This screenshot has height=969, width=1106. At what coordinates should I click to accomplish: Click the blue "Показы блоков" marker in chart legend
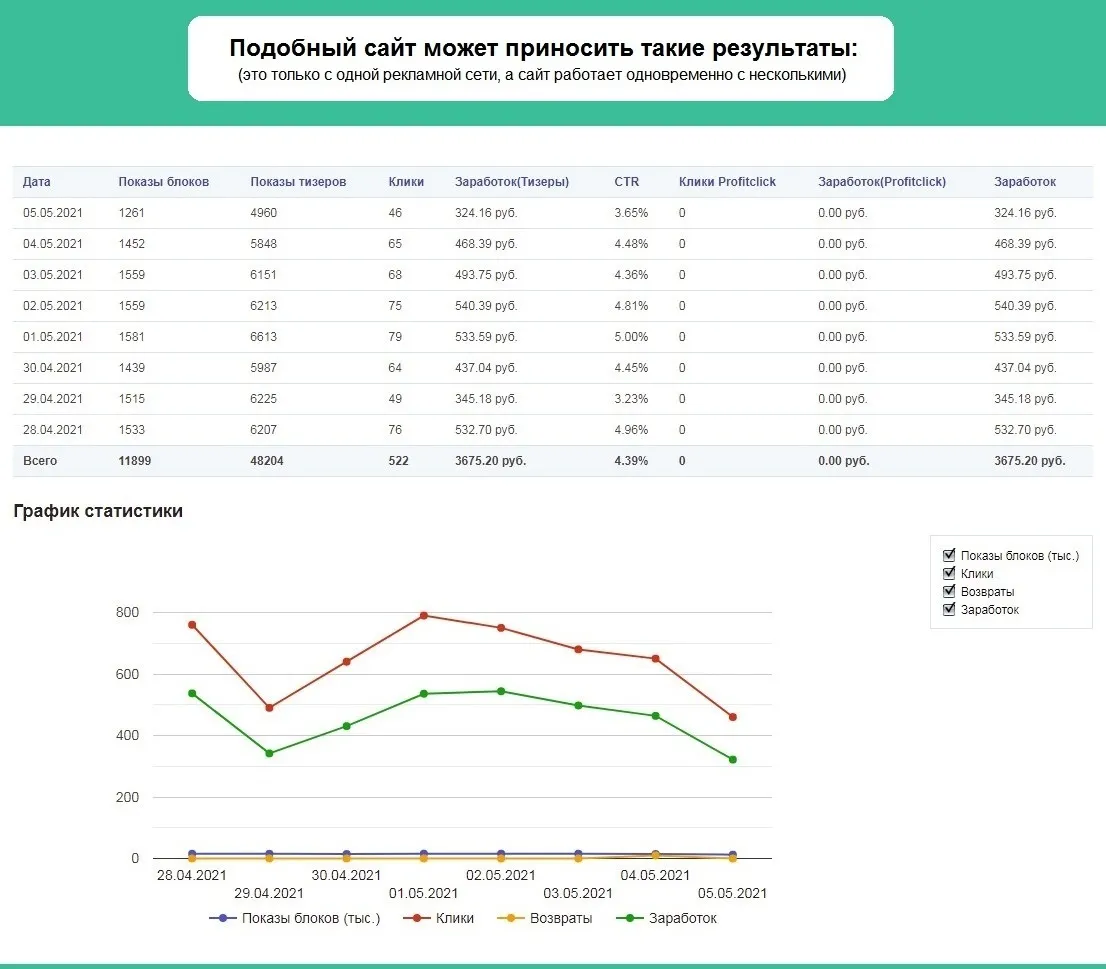[x=223, y=918]
